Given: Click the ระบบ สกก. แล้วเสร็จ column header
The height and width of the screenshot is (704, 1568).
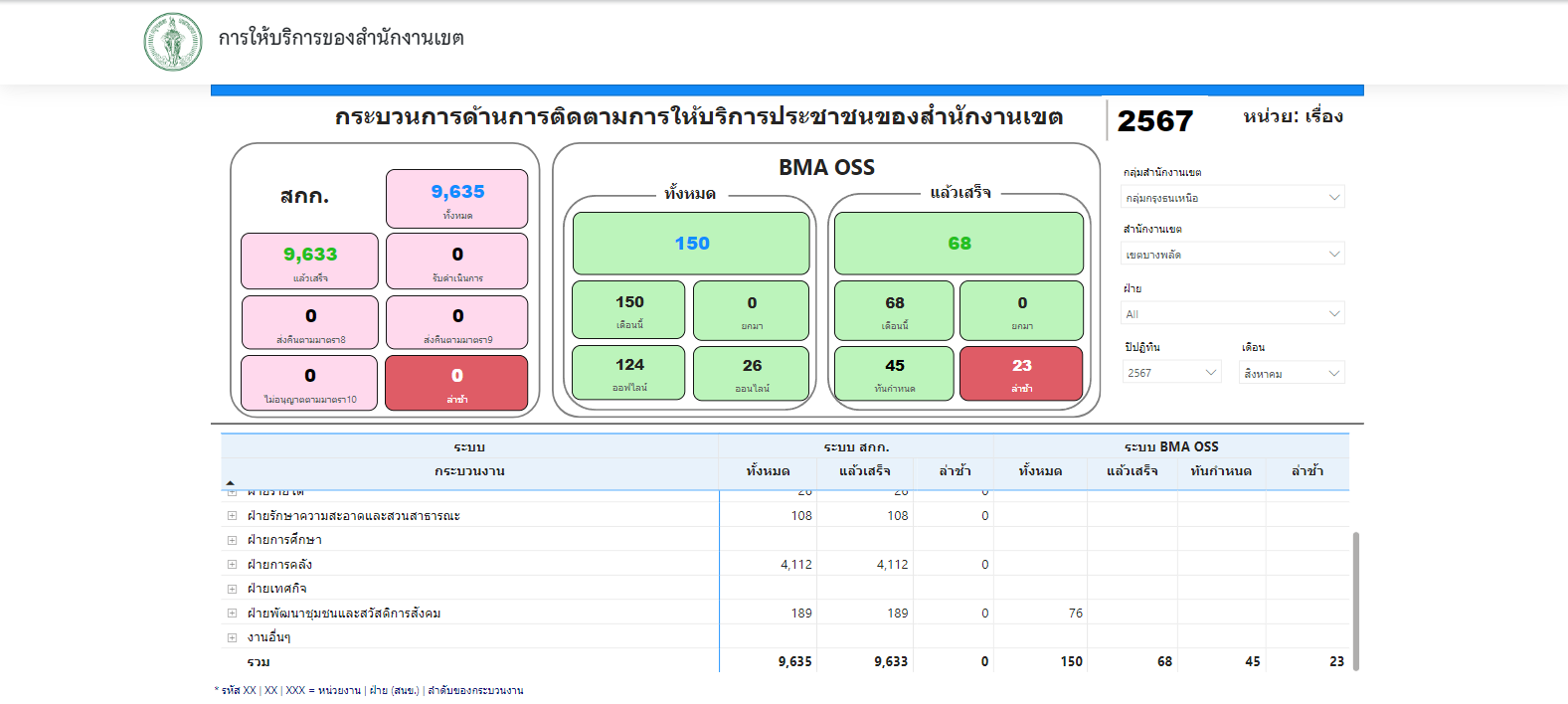Looking at the screenshot, I should (x=864, y=471).
